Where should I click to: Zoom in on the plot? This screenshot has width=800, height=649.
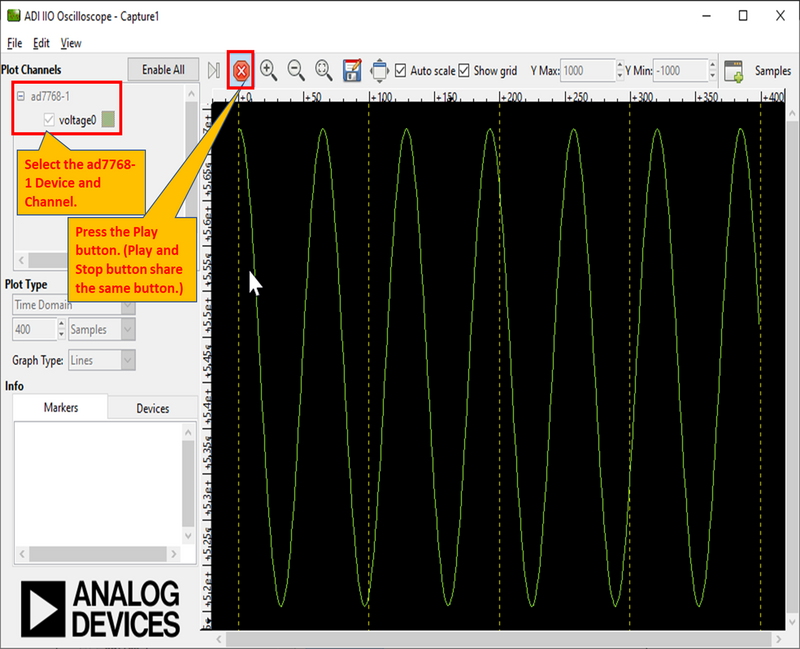269,70
